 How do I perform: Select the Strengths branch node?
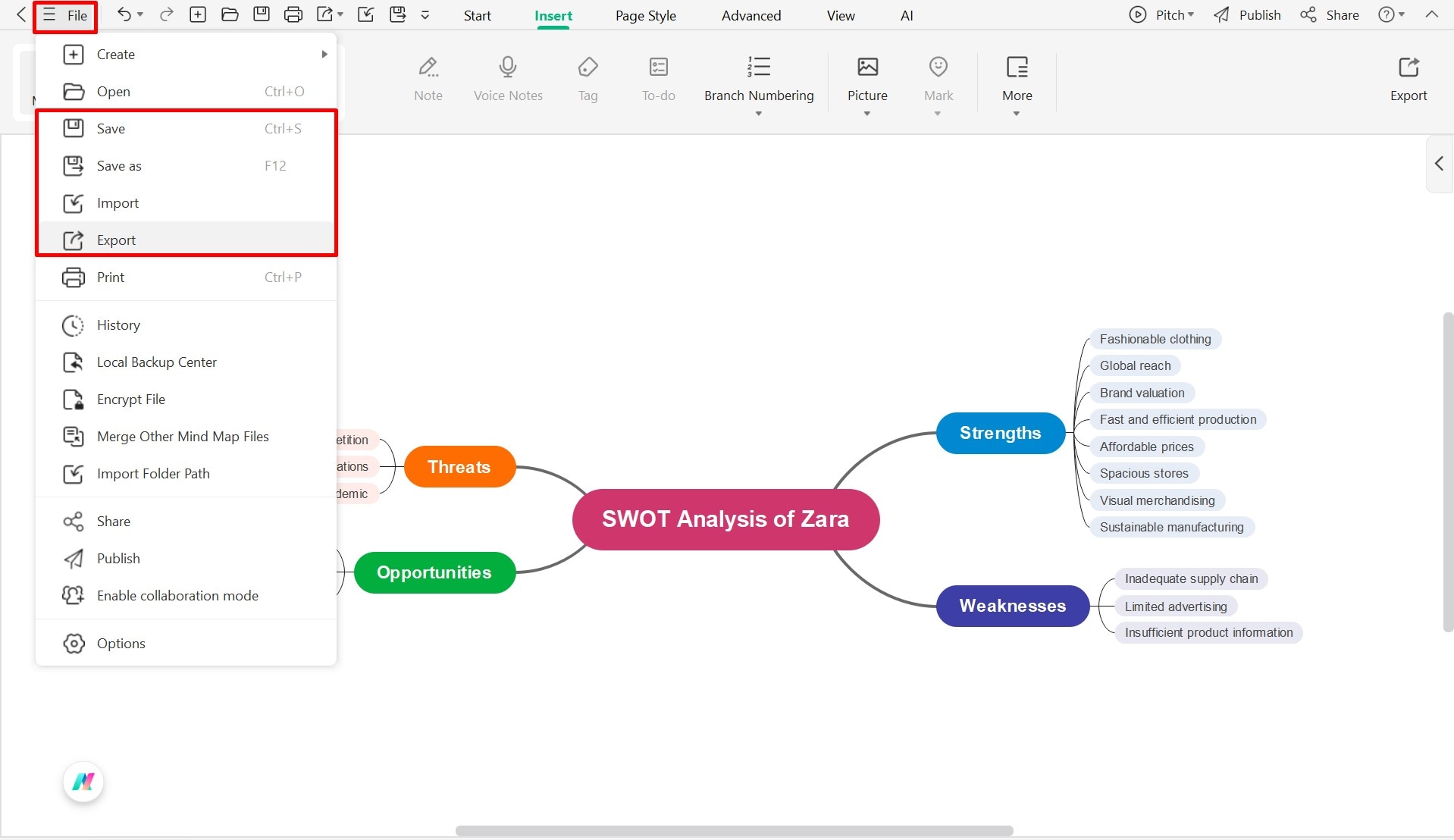point(1001,433)
